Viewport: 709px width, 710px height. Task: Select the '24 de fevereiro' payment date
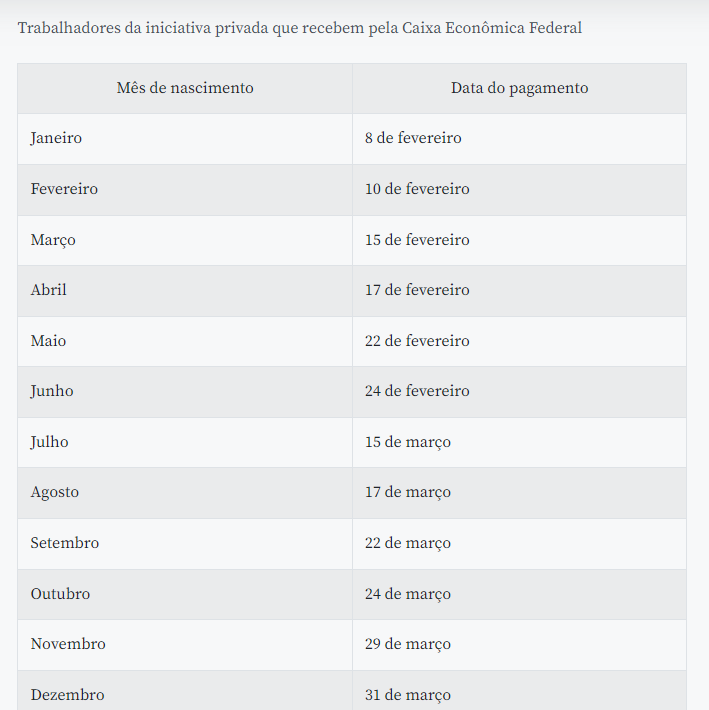417,391
